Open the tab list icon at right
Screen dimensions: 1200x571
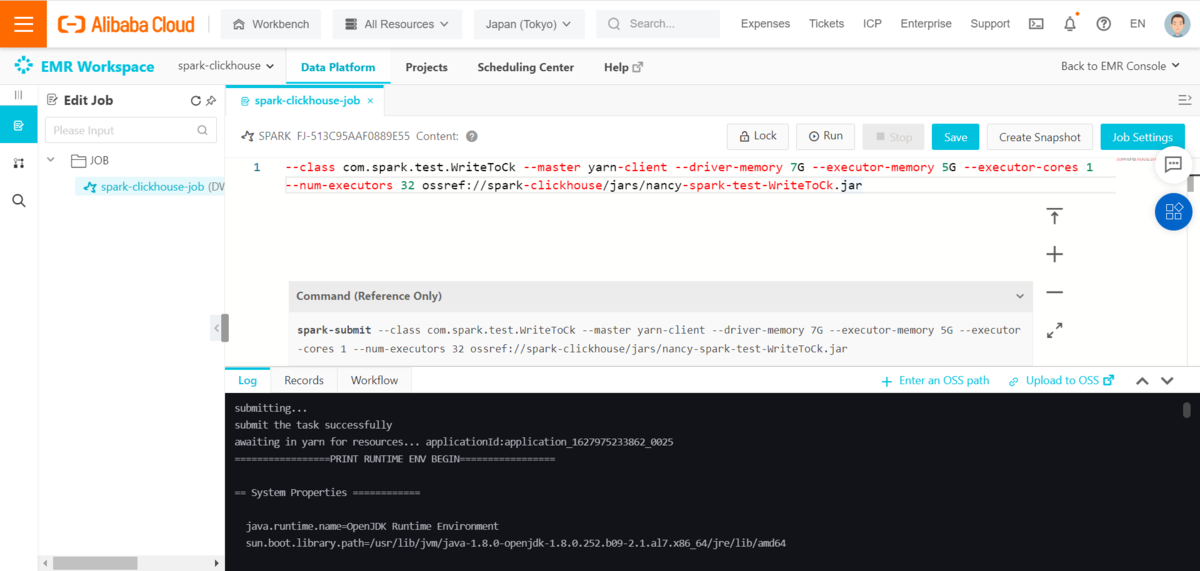[x=1185, y=100]
